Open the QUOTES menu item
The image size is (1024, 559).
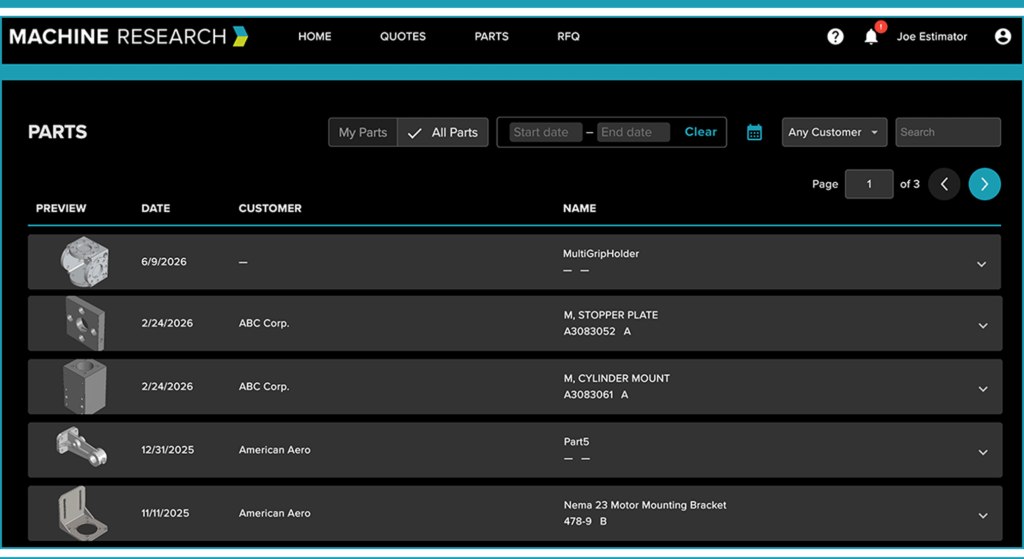(403, 37)
